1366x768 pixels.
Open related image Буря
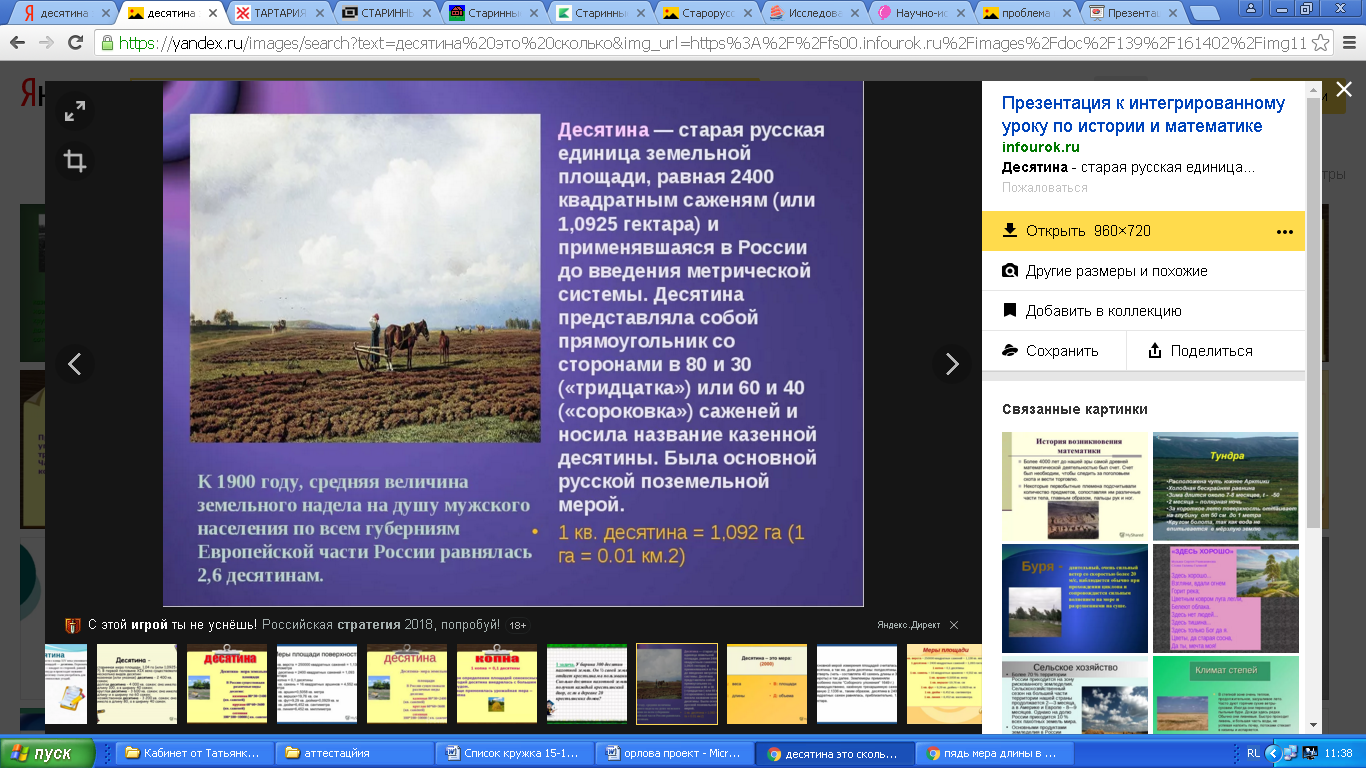(x=1075, y=598)
